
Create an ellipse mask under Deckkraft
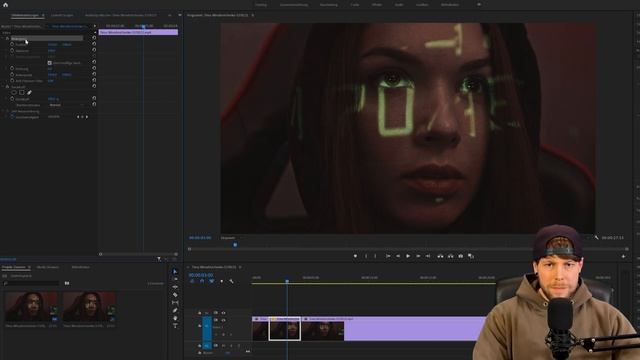pos(14,93)
